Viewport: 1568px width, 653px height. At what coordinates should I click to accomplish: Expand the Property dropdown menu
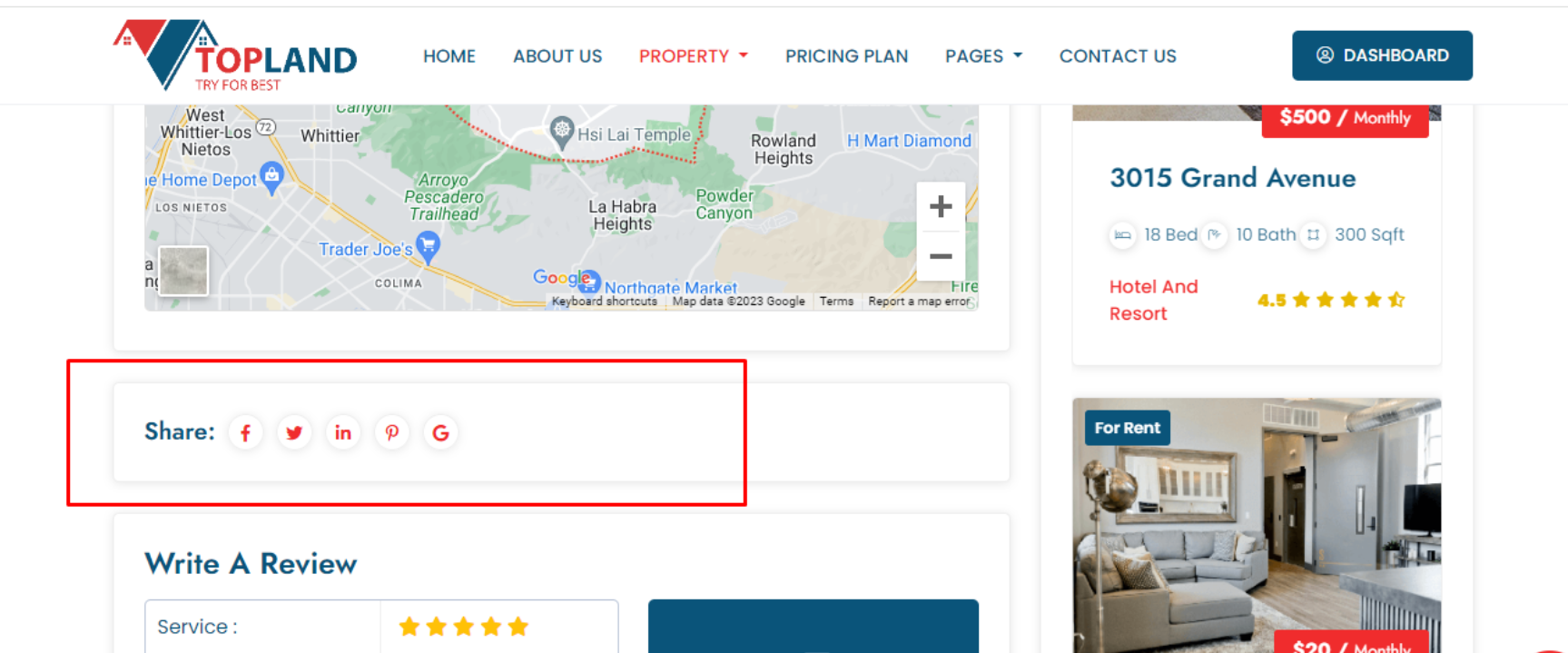click(693, 56)
